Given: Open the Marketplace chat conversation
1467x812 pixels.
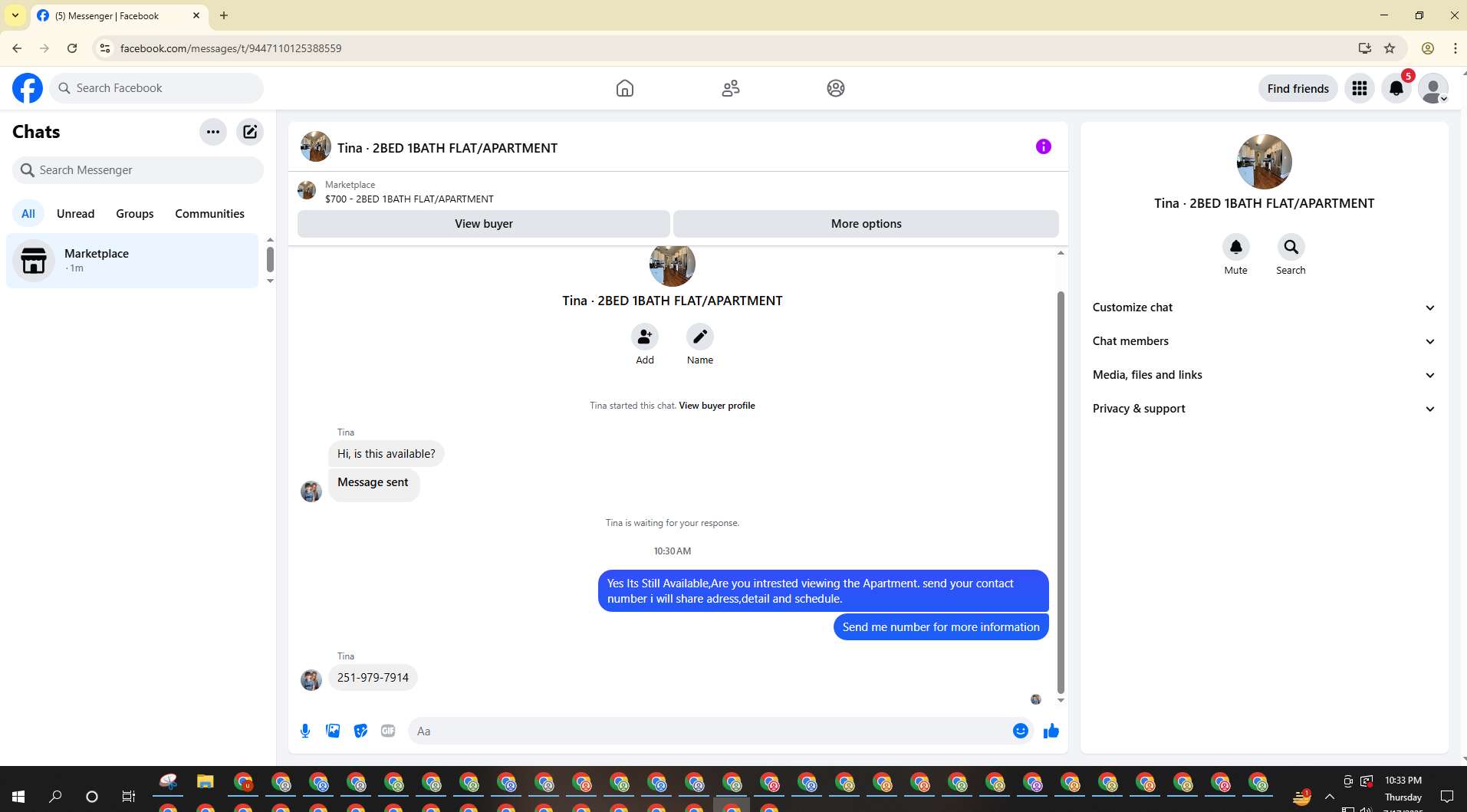Looking at the screenshot, I should pos(133,261).
